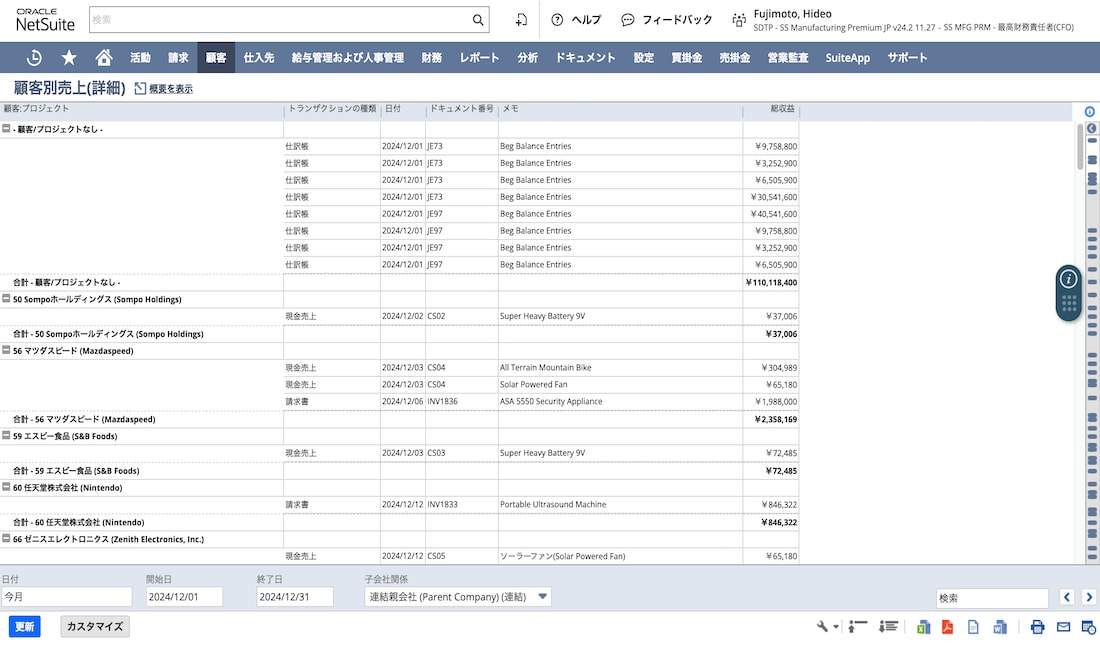1100x645 pixels.
Task: Go to the Home house icon
Action: click(x=104, y=58)
